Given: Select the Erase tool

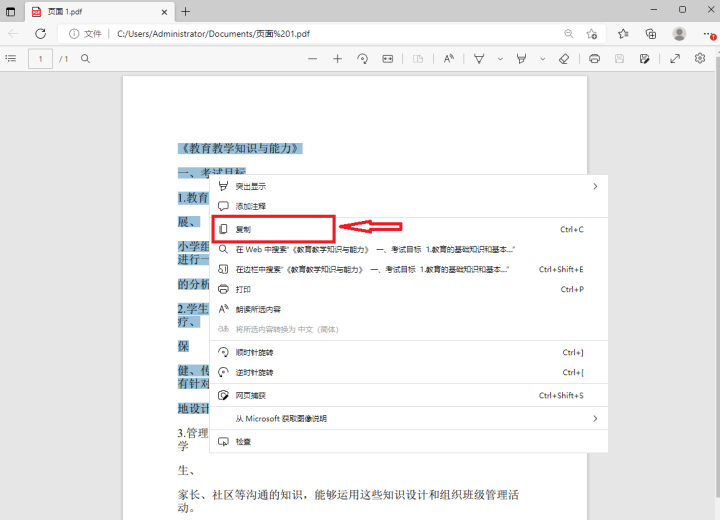Looking at the screenshot, I should click(x=564, y=59).
